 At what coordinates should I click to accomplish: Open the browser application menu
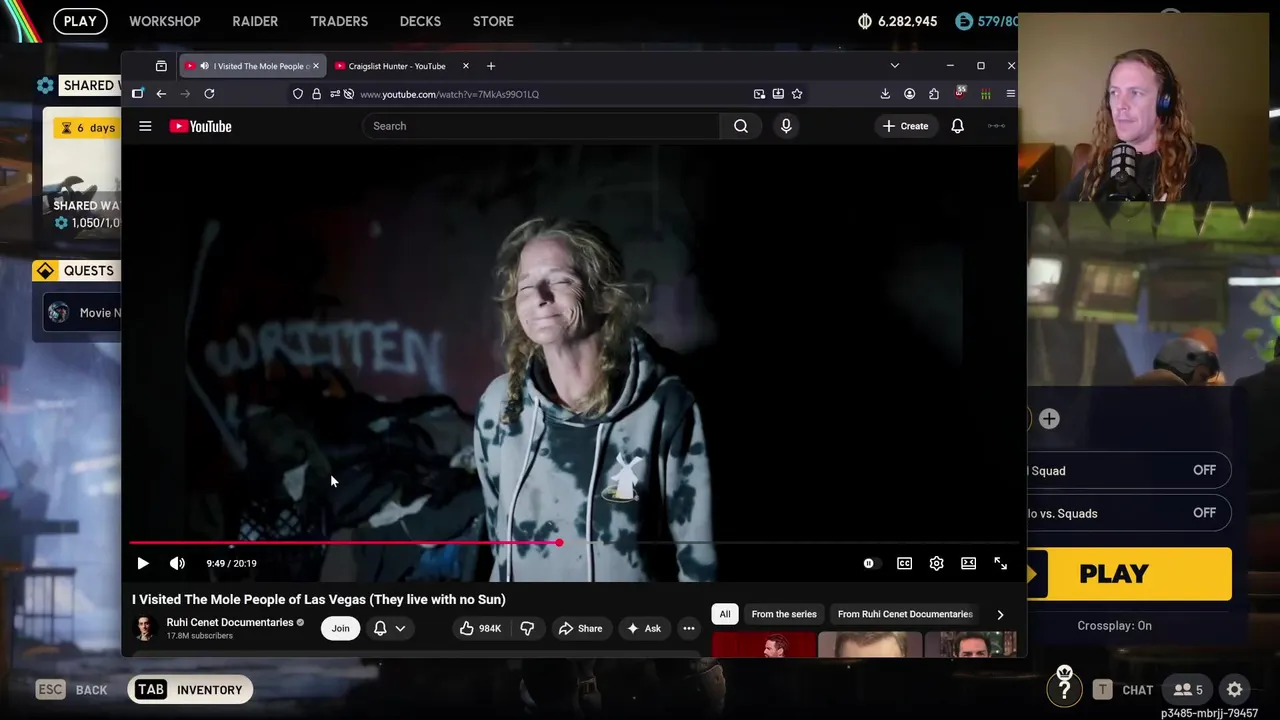click(x=1010, y=94)
